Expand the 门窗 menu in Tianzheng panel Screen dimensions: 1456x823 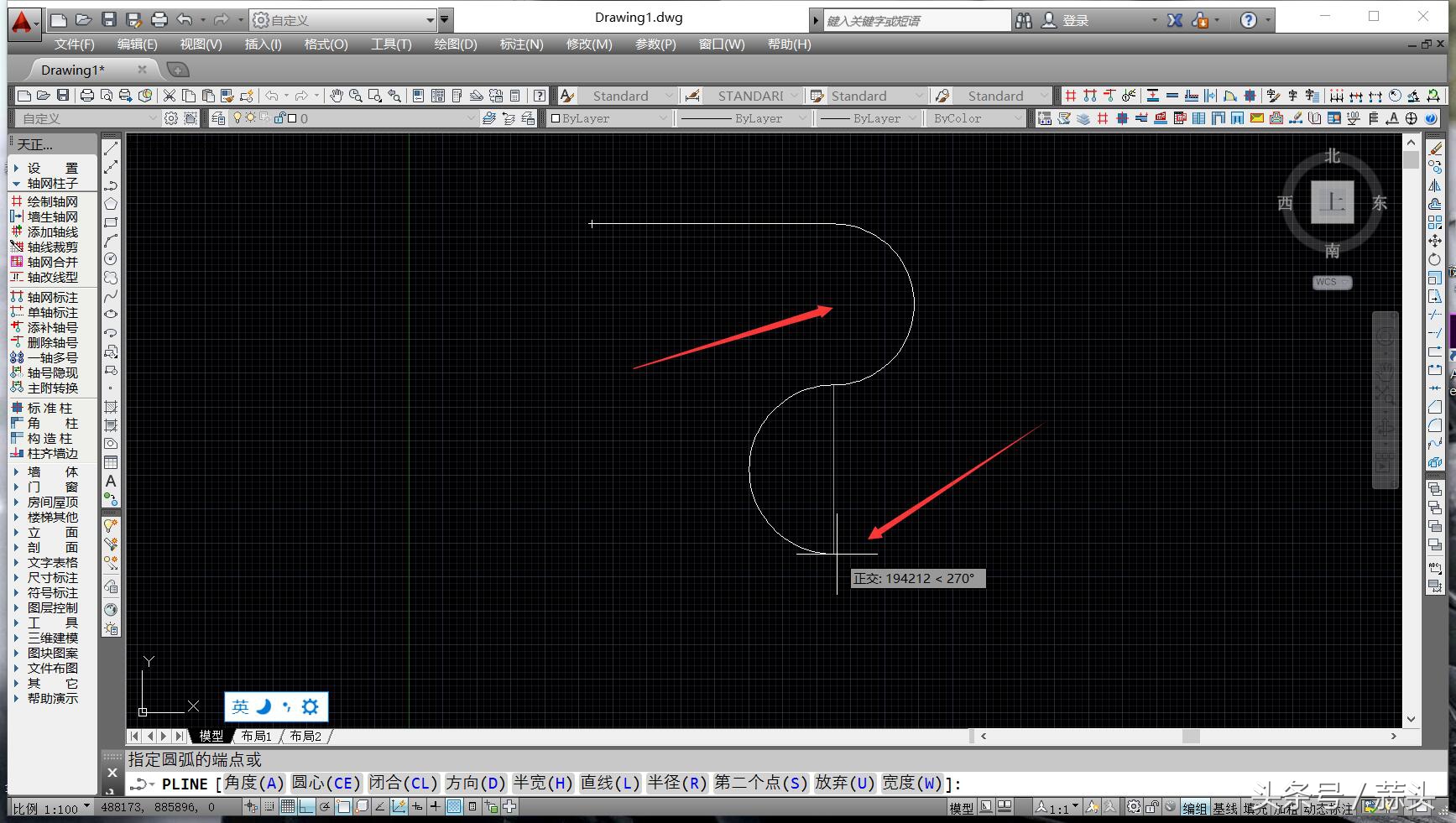(x=52, y=487)
